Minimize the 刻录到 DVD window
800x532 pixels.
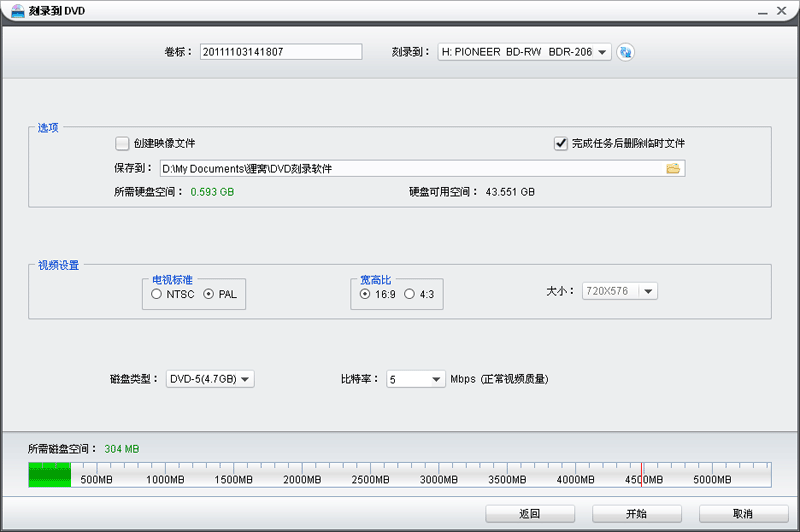click(762, 11)
